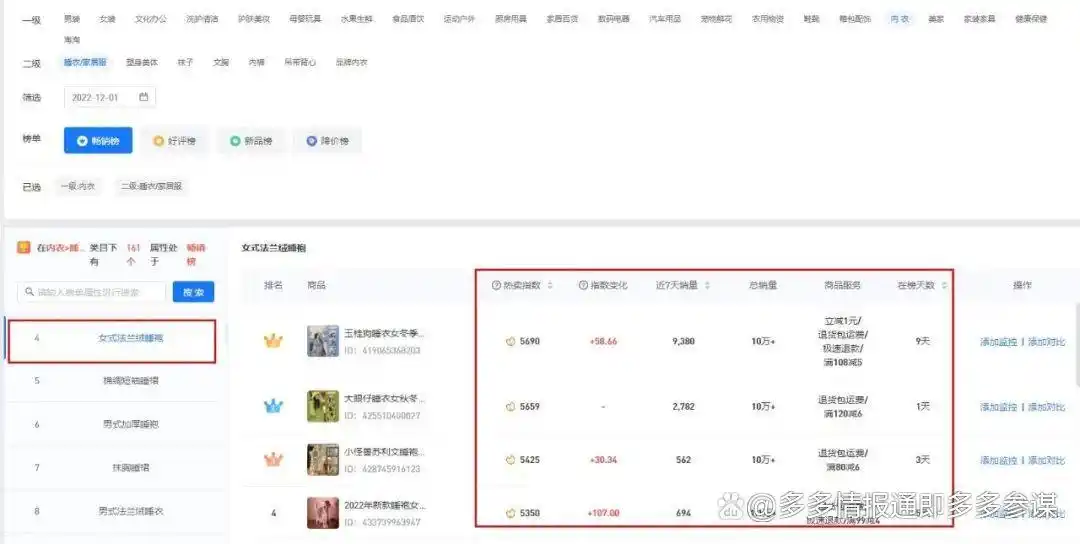Click the flame icon next to 5659
This screenshot has width=1080, height=544.
click(510, 407)
